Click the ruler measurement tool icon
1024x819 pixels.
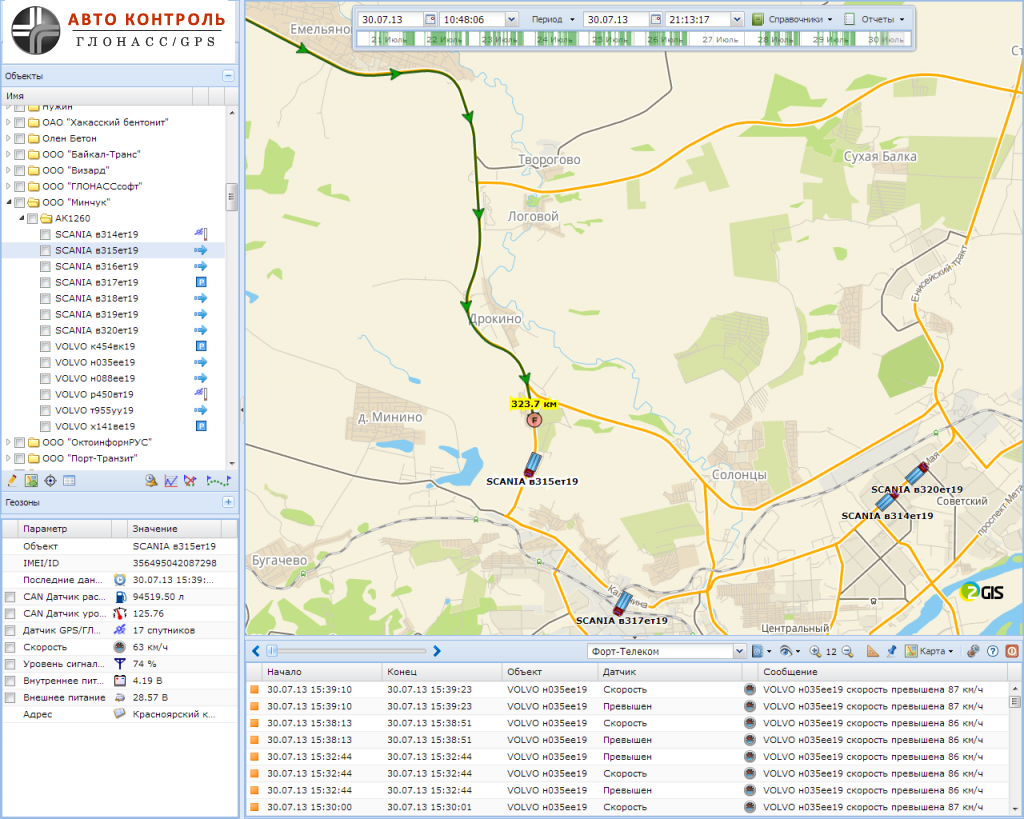tap(872, 651)
